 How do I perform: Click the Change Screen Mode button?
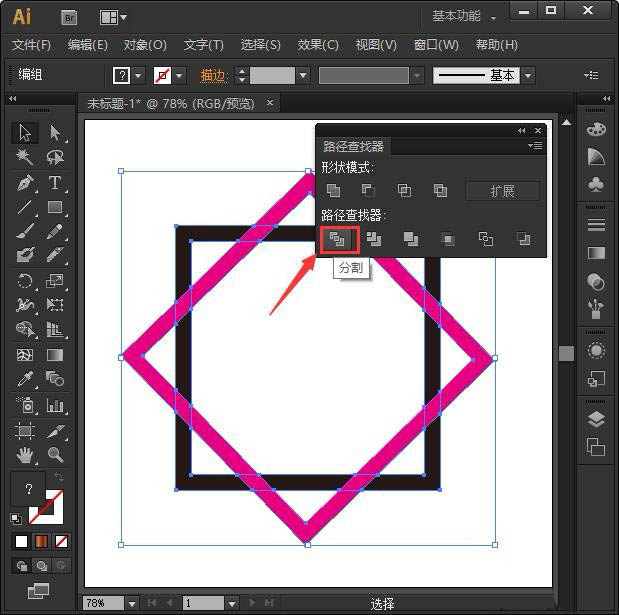point(38,591)
